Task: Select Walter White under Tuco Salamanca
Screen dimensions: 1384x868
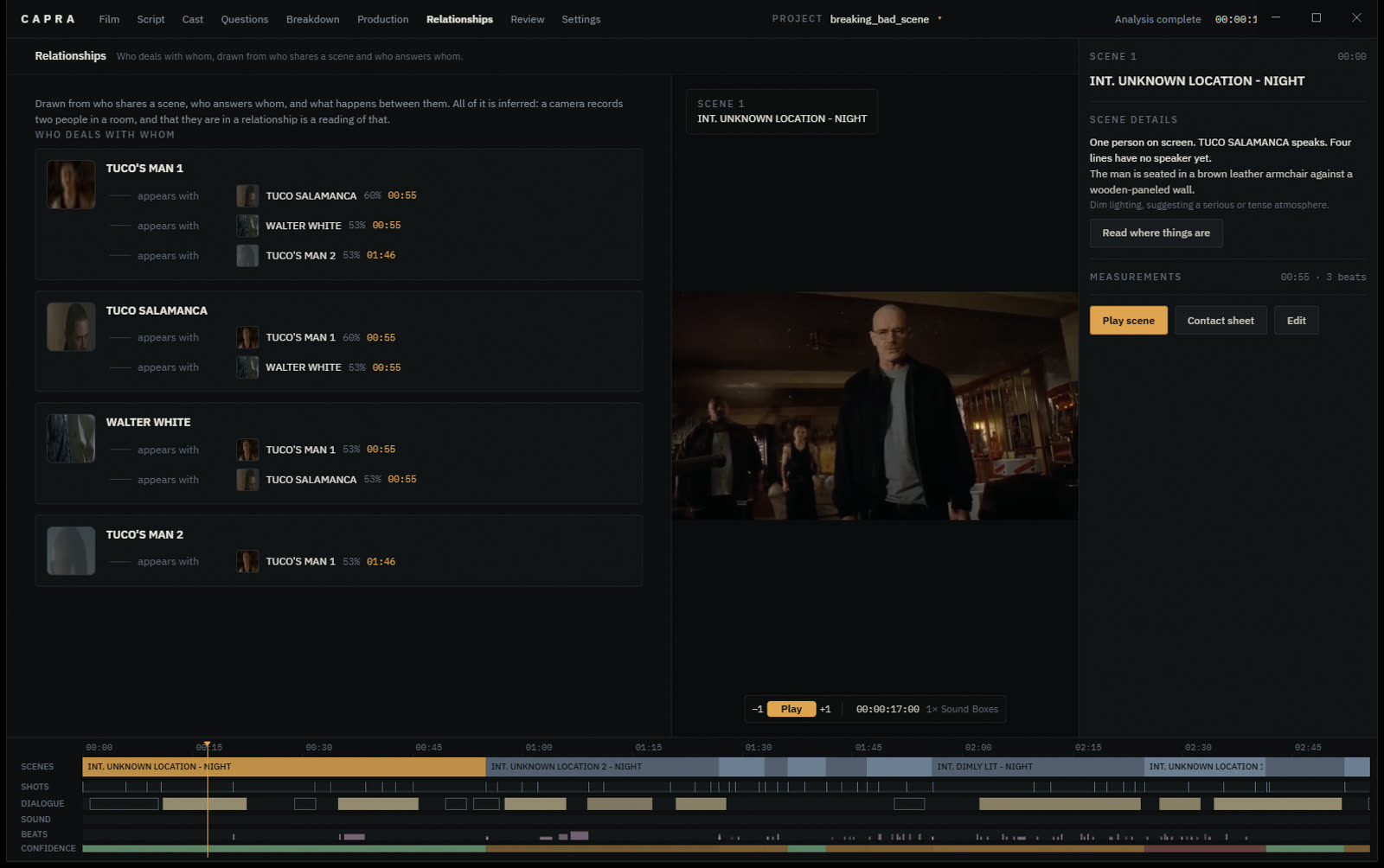Action: pyautogui.click(x=304, y=367)
